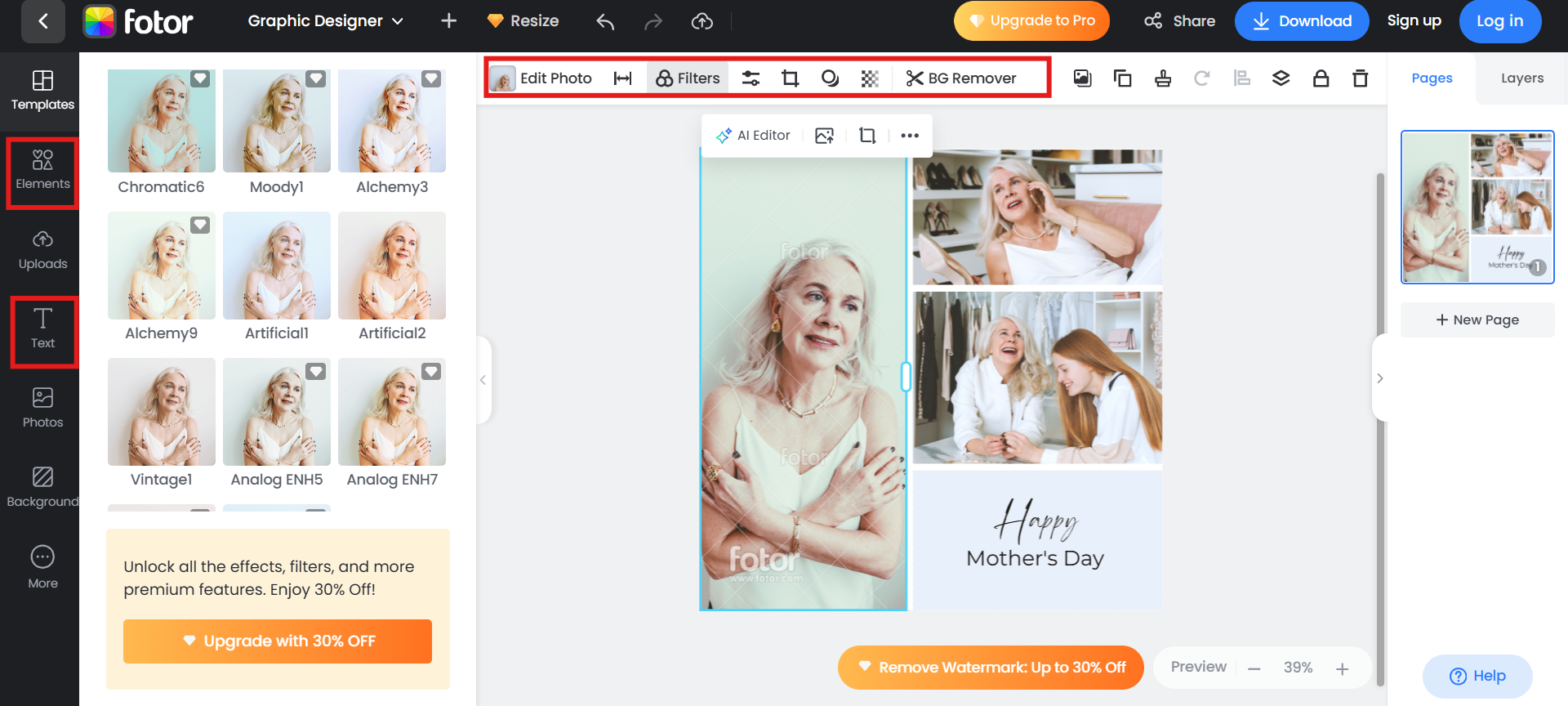Undo the last action
1568x706 pixels.
(605, 21)
